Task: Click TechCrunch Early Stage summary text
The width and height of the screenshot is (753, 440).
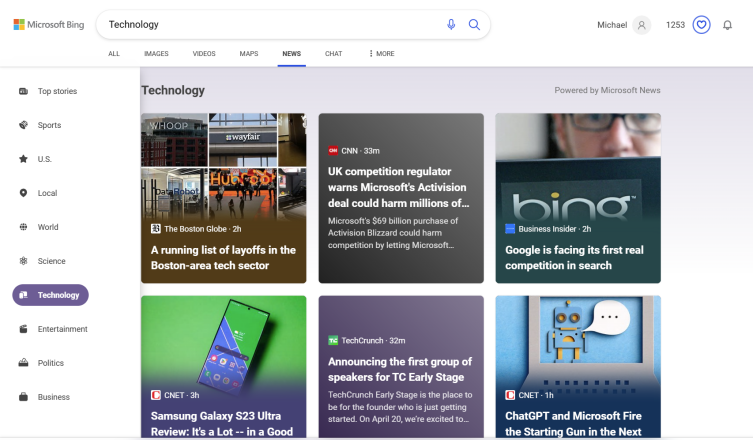Action: pyautogui.click(x=400, y=407)
